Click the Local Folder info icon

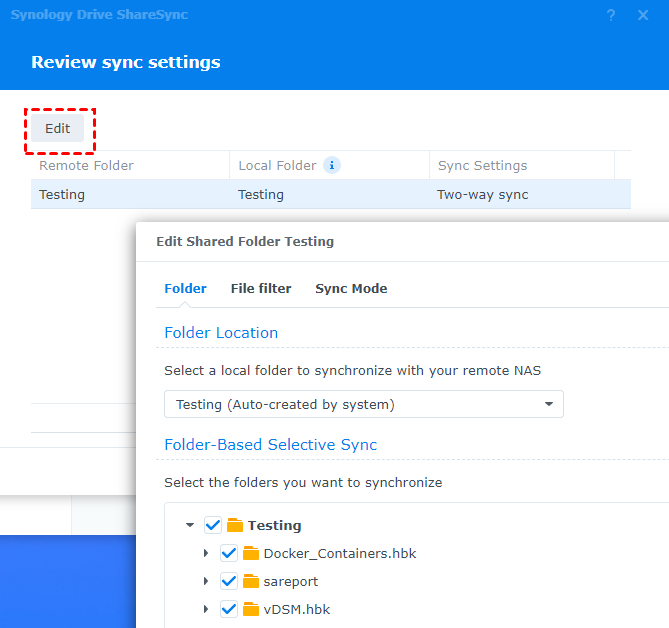click(332, 165)
